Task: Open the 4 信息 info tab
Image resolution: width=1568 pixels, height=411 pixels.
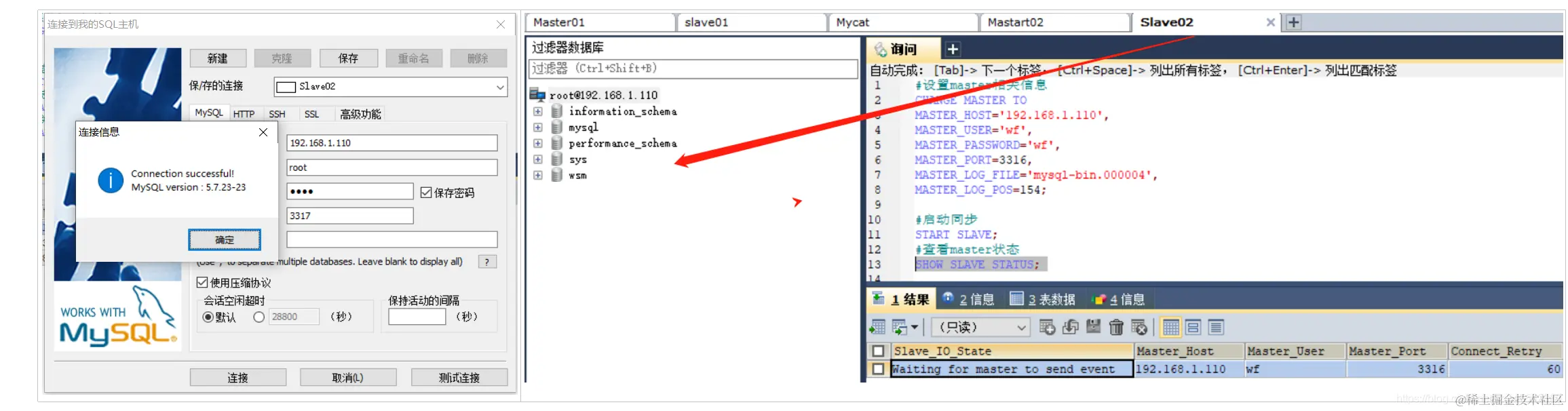Action: tap(1118, 299)
